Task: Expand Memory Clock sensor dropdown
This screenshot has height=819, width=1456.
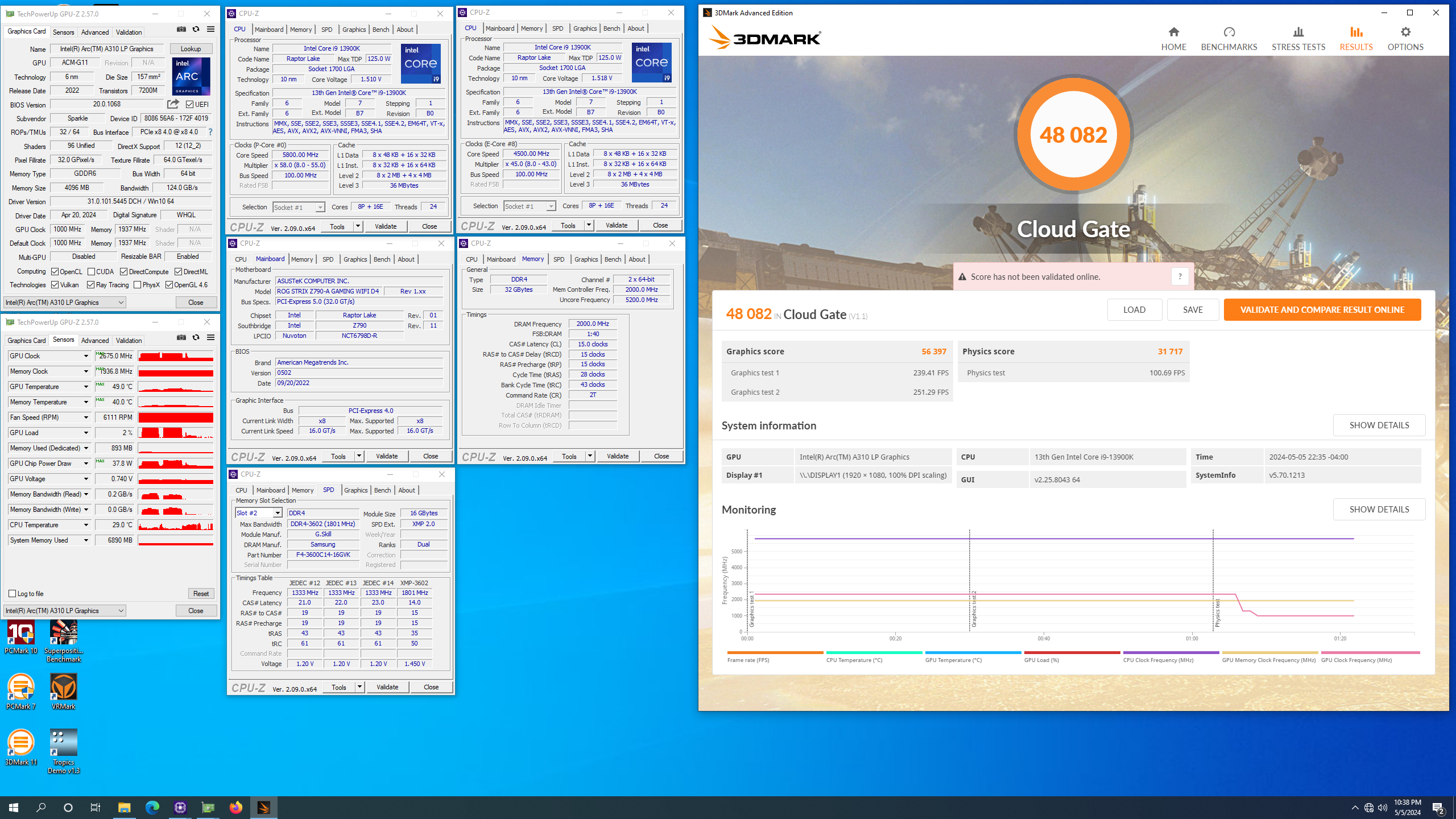Action: point(86,371)
